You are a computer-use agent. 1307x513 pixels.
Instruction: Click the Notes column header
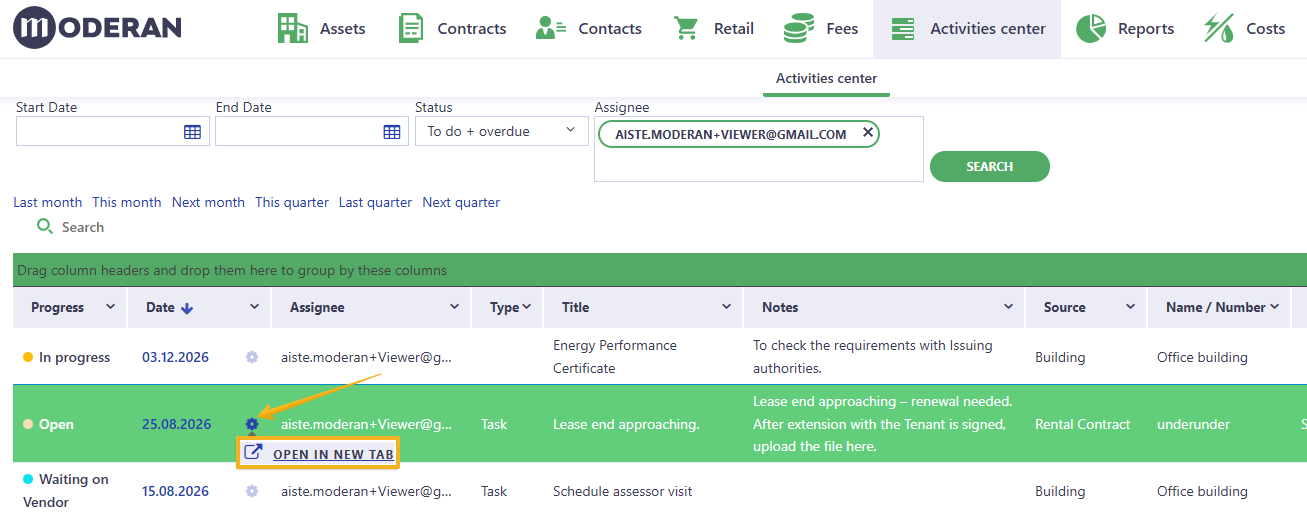click(x=884, y=307)
